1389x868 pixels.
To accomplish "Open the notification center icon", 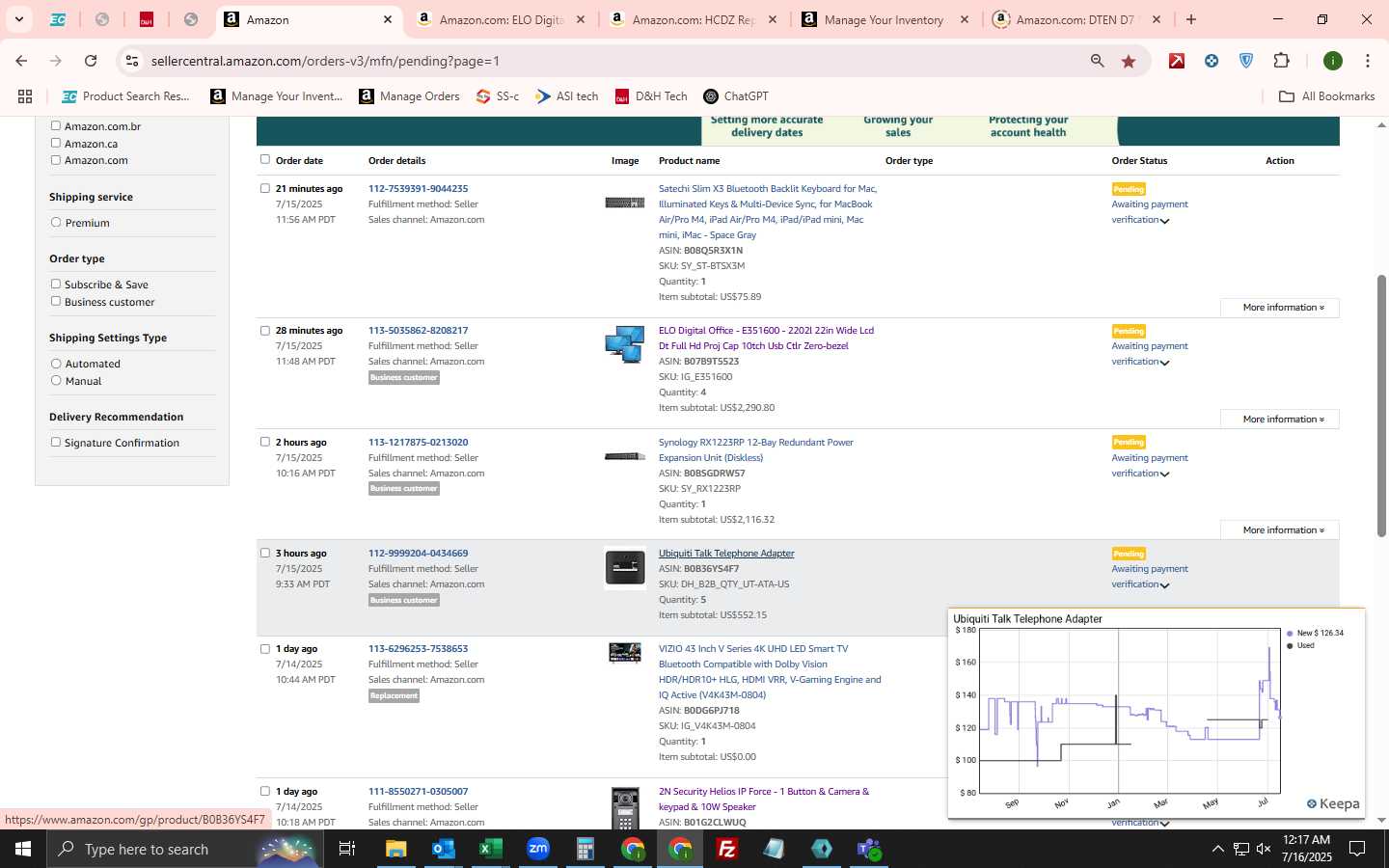I will pyautogui.click(x=1357, y=849).
